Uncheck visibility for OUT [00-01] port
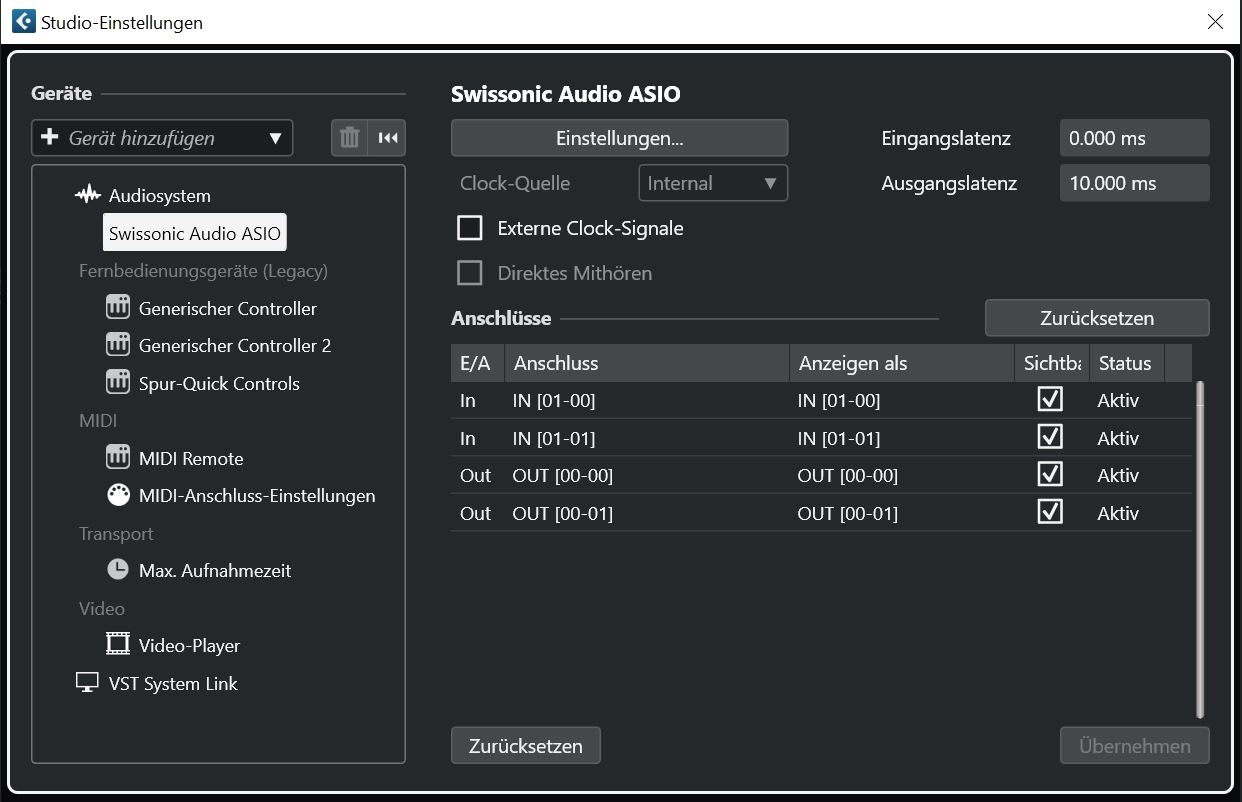 coord(1050,512)
